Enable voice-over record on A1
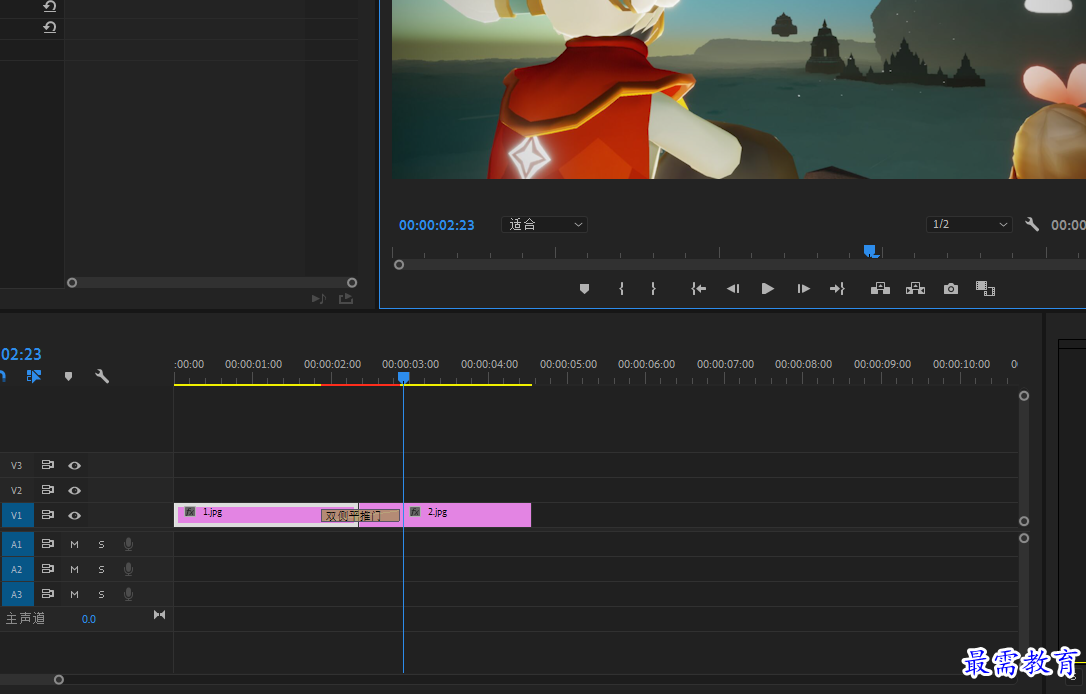The height and width of the screenshot is (694, 1086). [x=128, y=544]
